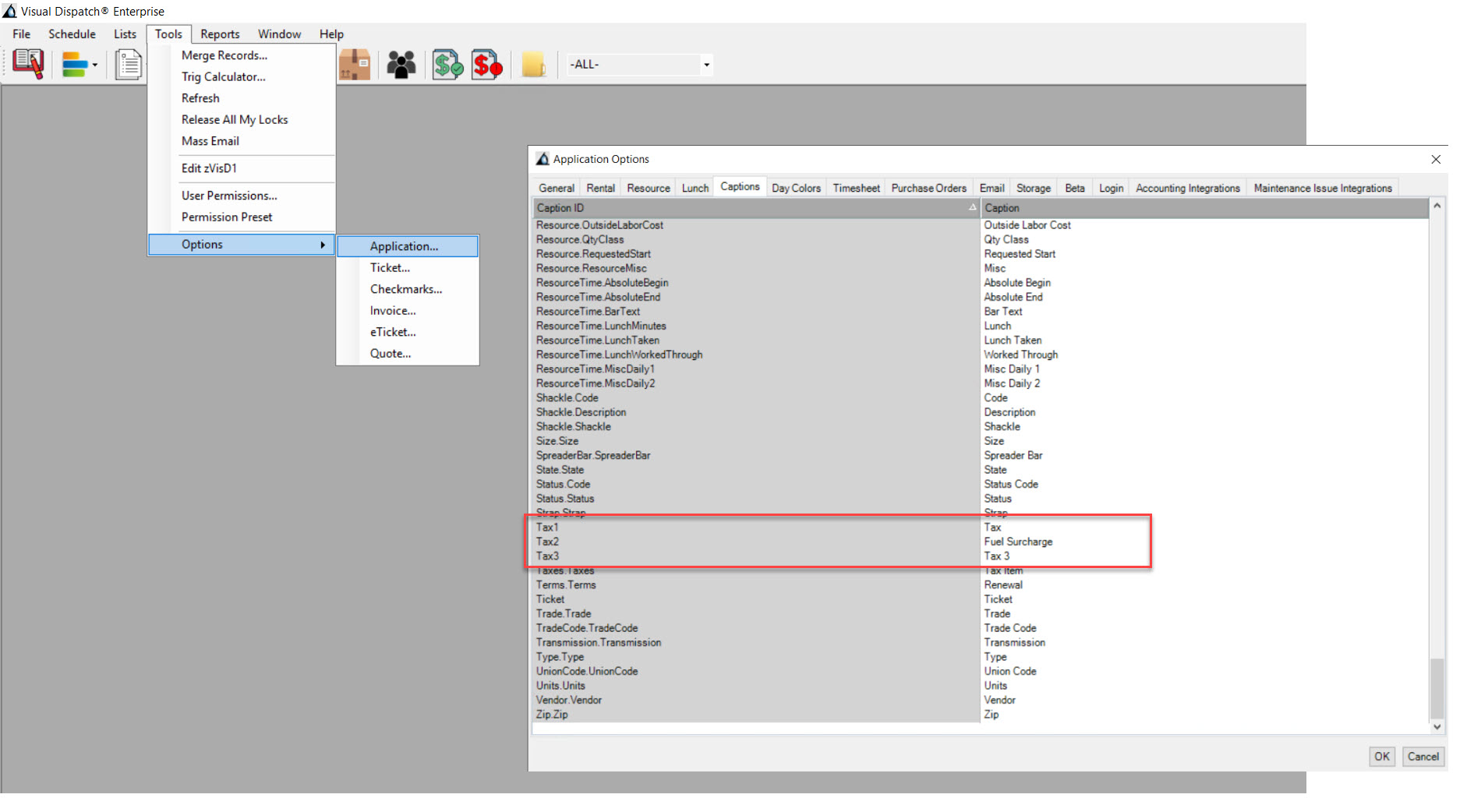Switch to the Purchase Orders tab

click(x=928, y=188)
